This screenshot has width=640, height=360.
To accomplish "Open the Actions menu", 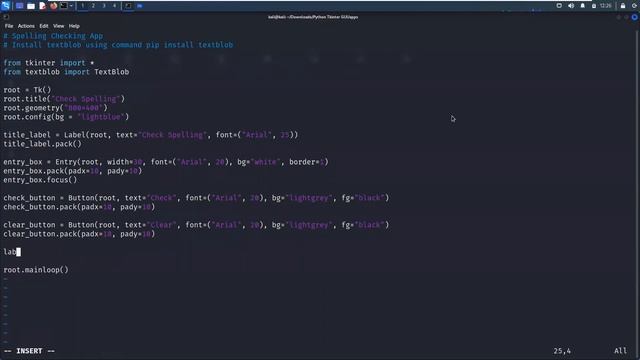I will tap(26, 26).
